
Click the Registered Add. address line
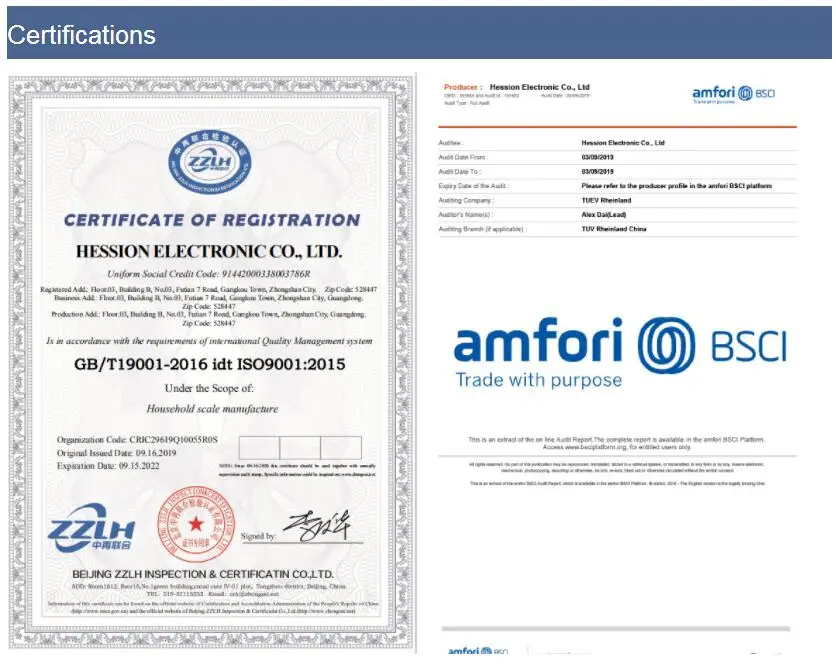coord(208,290)
